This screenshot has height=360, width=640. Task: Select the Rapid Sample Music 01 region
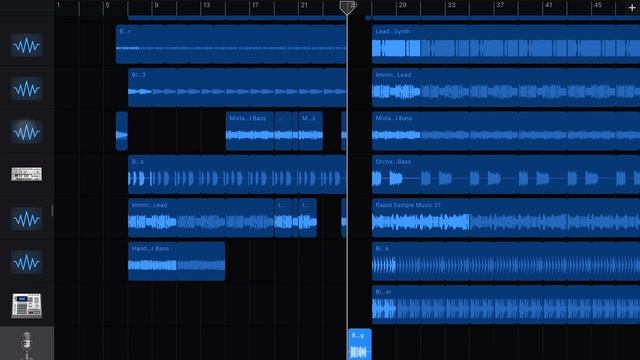(x=506, y=218)
